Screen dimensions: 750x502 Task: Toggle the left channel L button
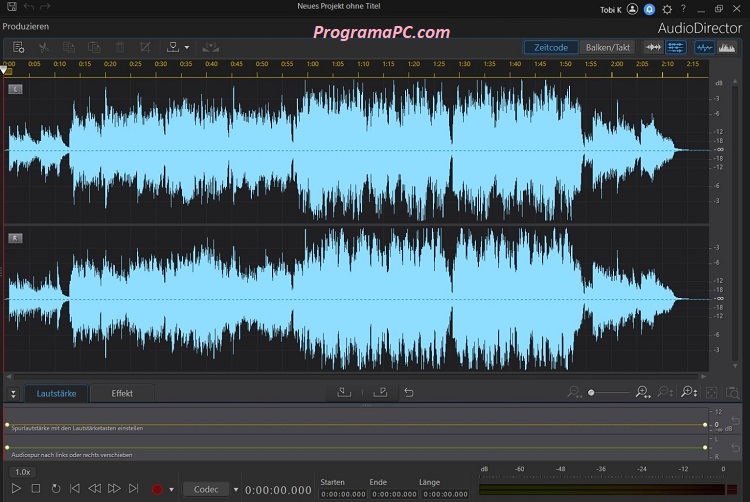click(x=15, y=89)
